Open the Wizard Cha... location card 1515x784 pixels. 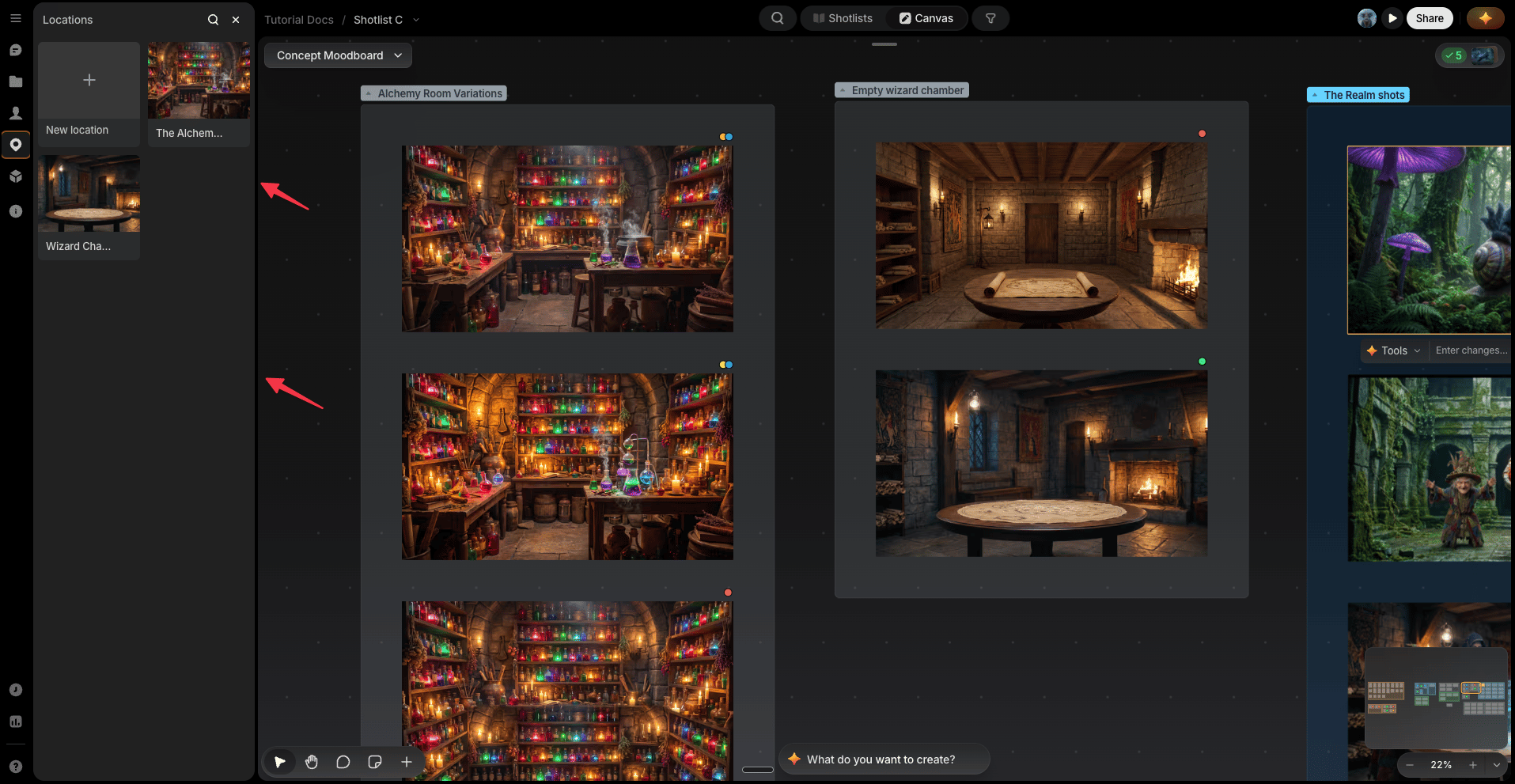click(89, 207)
